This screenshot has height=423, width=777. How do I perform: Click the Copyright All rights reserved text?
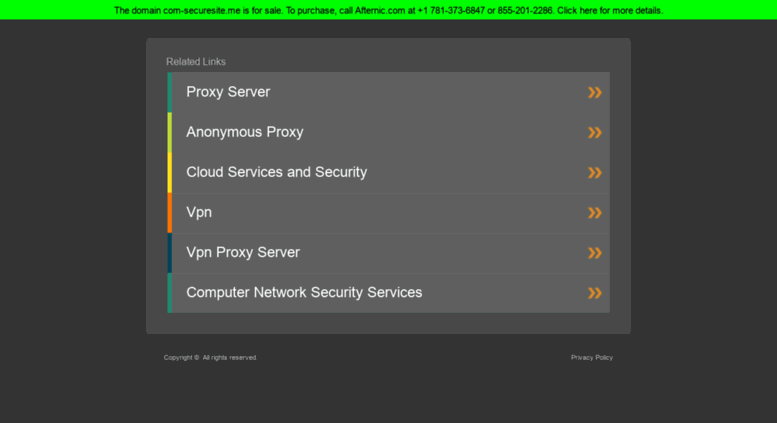[210, 358]
